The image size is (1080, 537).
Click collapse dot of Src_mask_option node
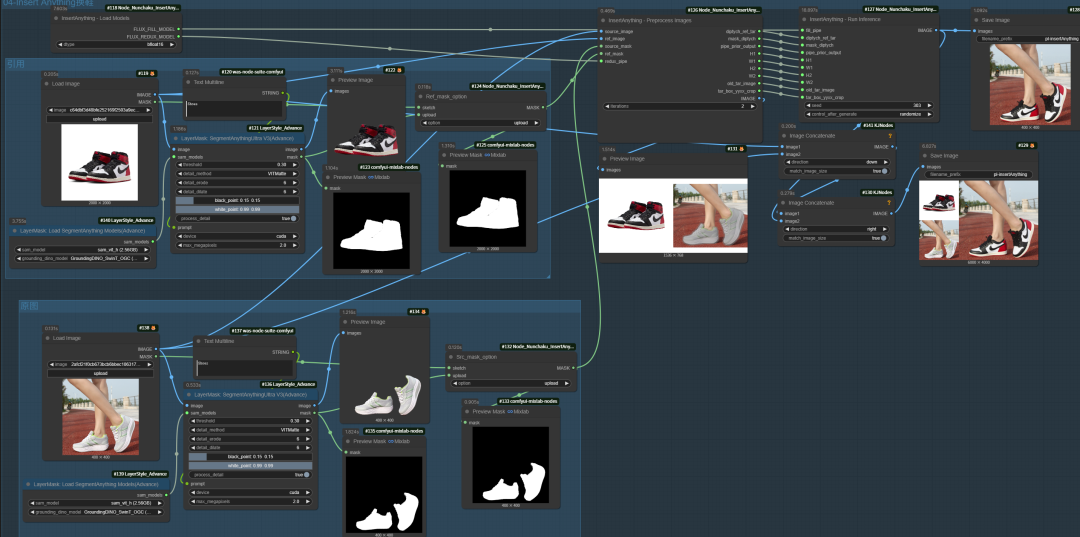pos(450,357)
